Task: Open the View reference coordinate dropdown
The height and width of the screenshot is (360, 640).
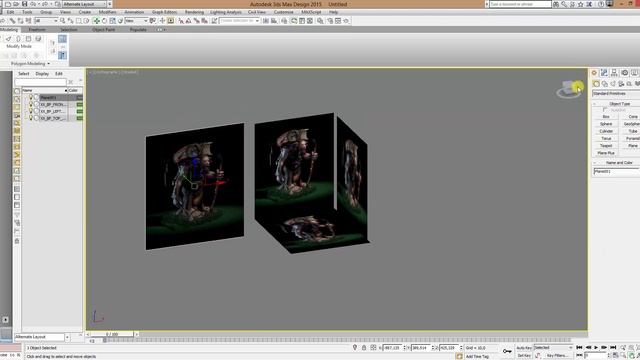Action: (136, 21)
